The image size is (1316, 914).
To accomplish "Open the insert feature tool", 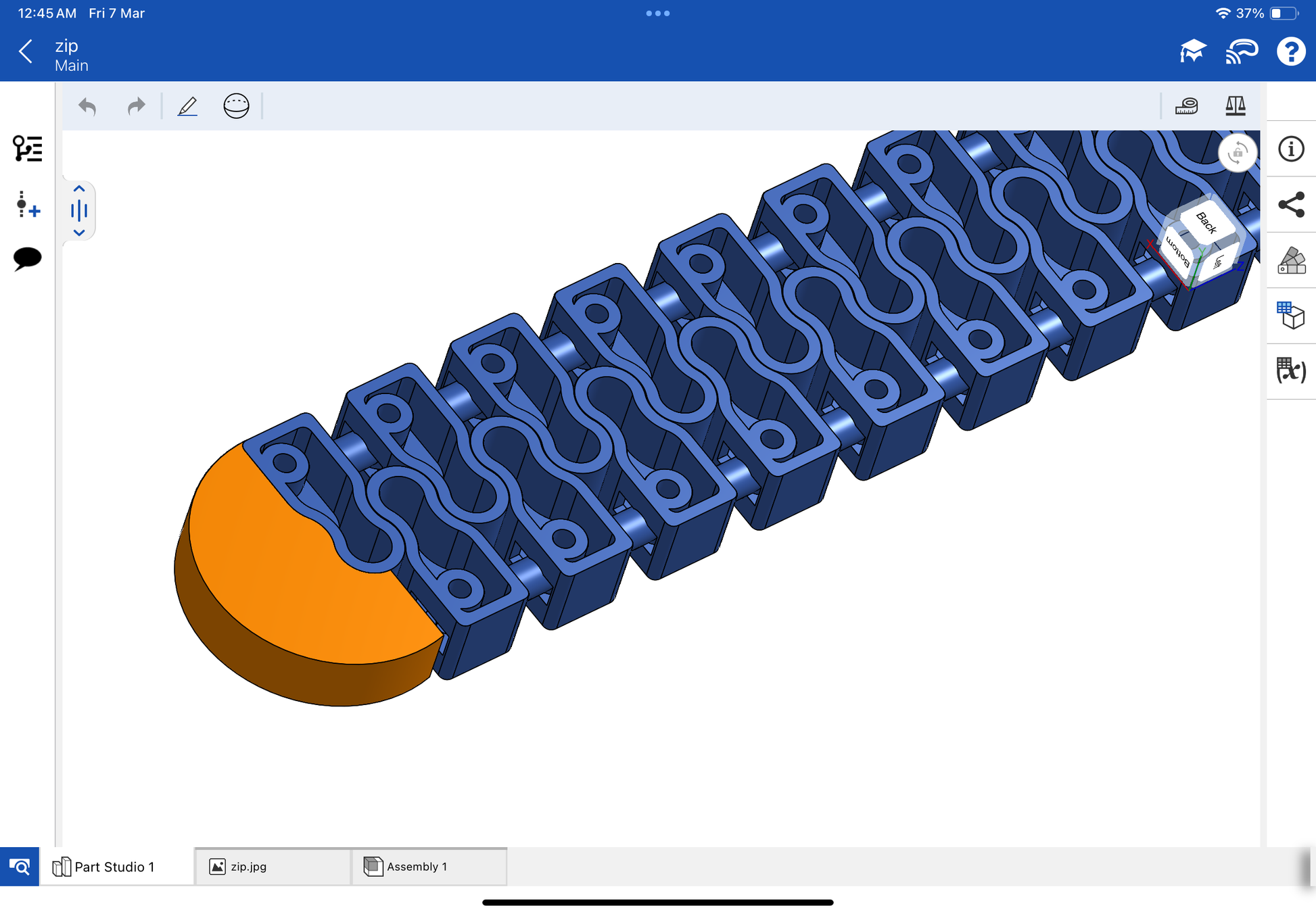I will [27, 204].
